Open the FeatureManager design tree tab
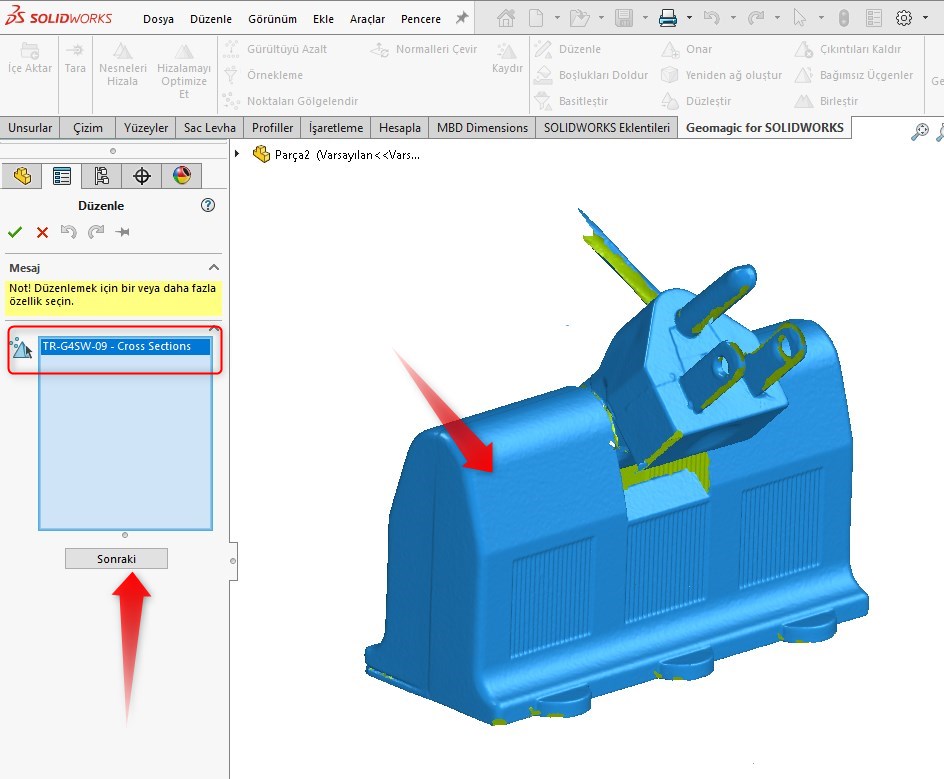Image resolution: width=944 pixels, height=779 pixels. 22,176
